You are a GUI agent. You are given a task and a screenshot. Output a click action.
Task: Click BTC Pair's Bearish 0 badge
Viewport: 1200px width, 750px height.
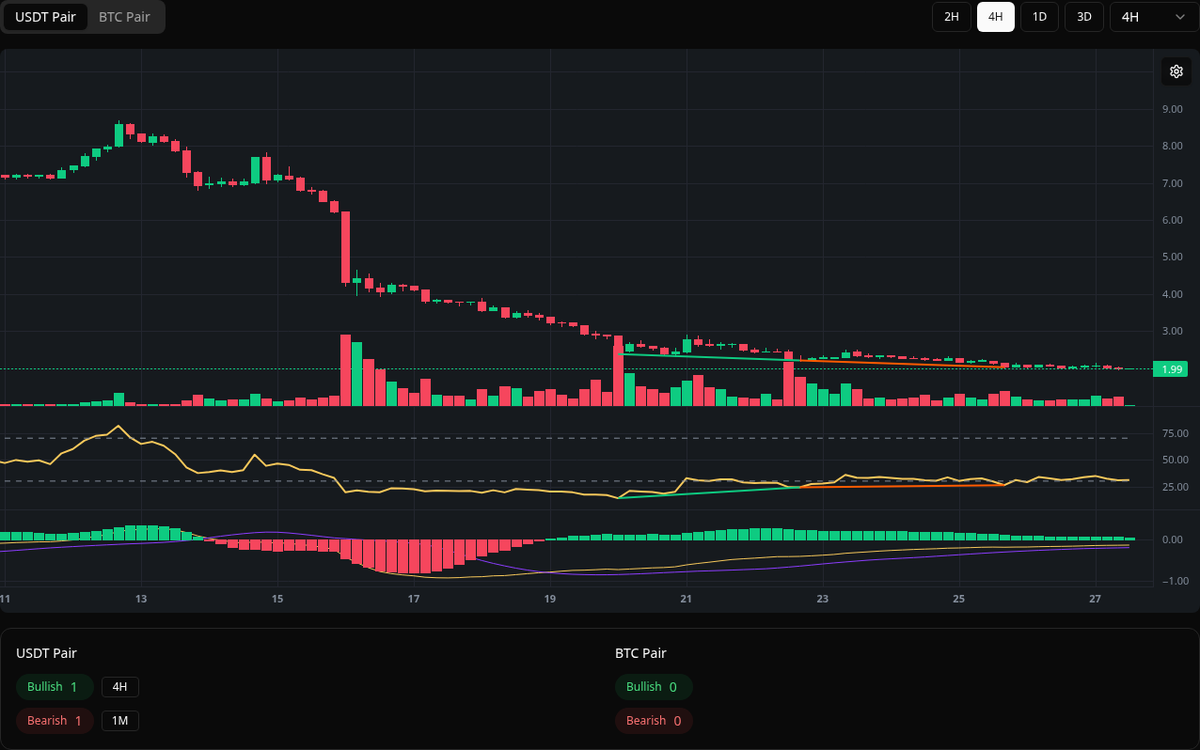(x=653, y=720)
